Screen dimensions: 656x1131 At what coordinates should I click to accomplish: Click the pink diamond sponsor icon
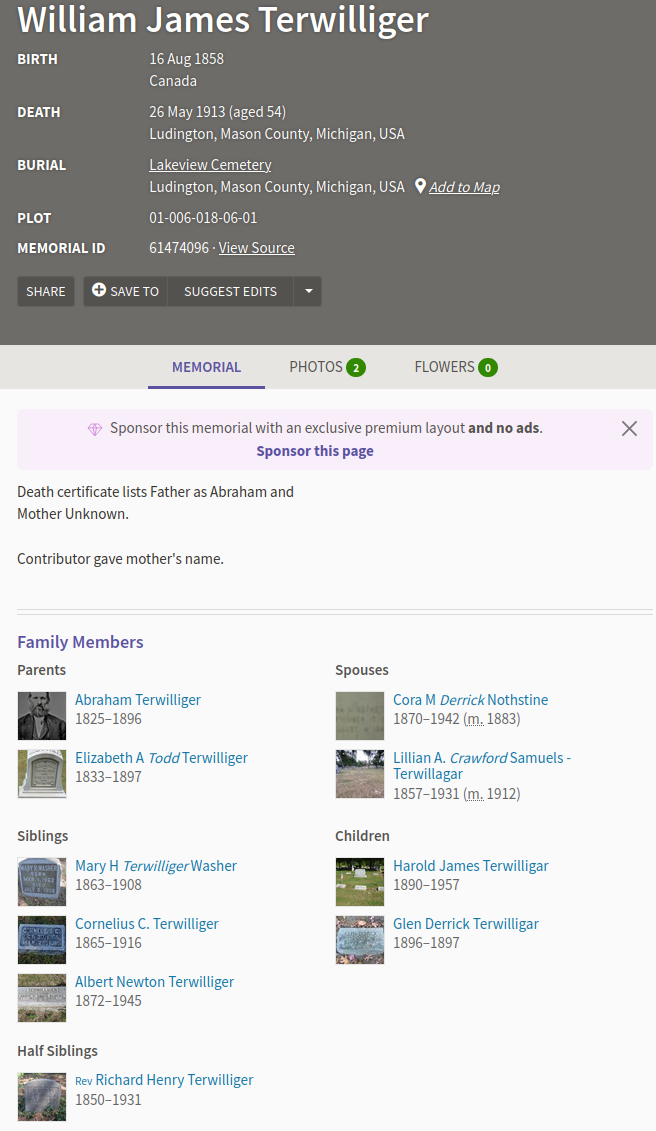click(x=95, y=428)
